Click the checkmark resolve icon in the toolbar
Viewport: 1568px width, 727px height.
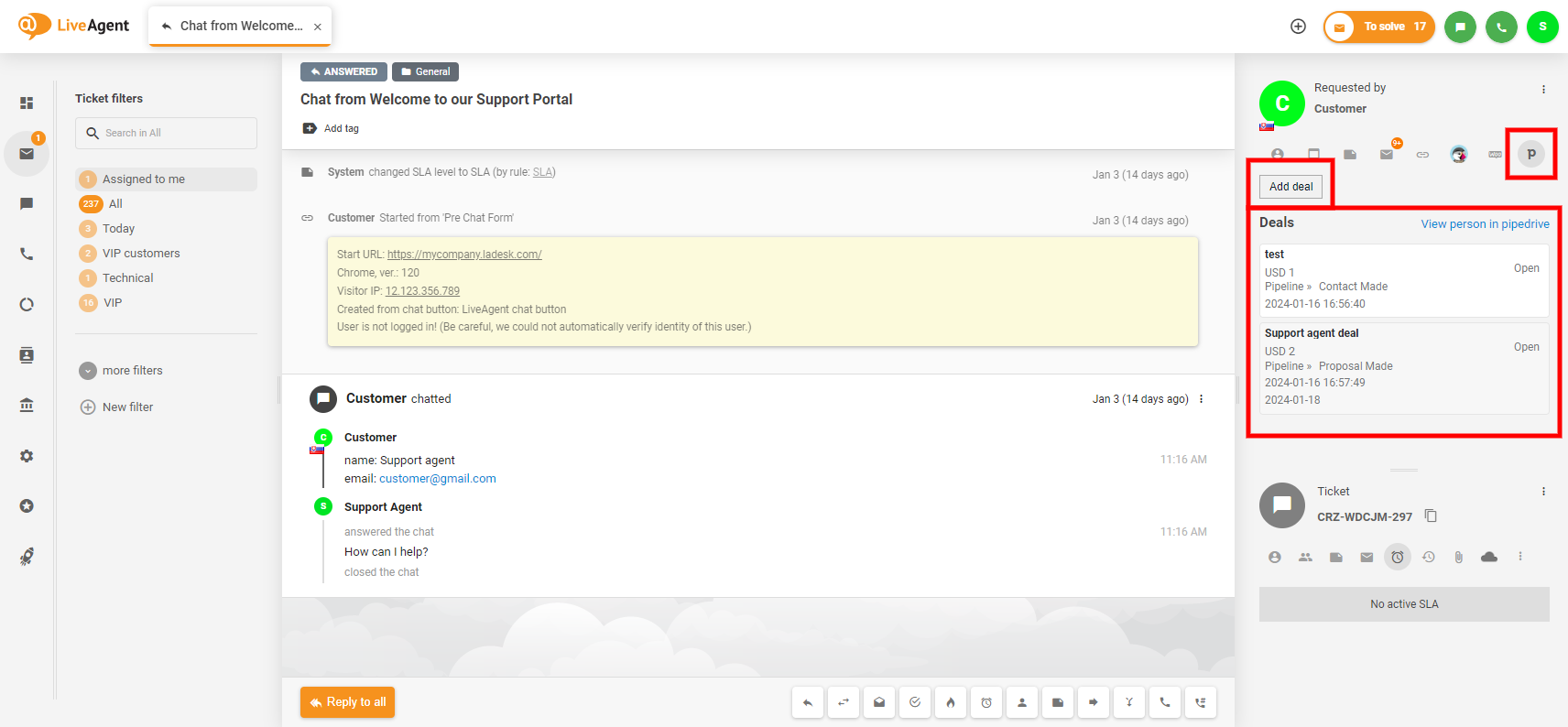pos(915,702)
